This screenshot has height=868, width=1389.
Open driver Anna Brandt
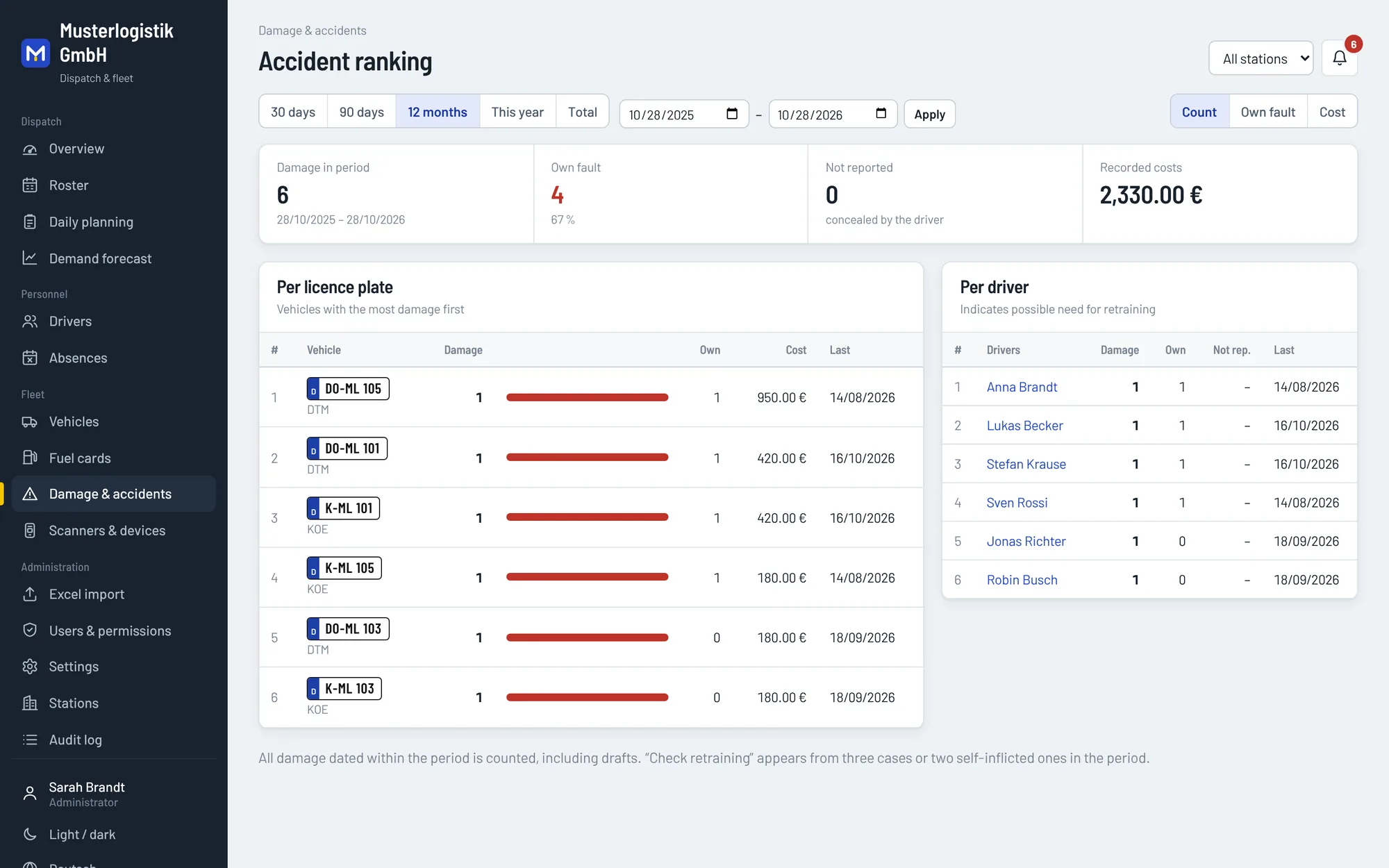pyautogui.click(x=1022, y=387)
